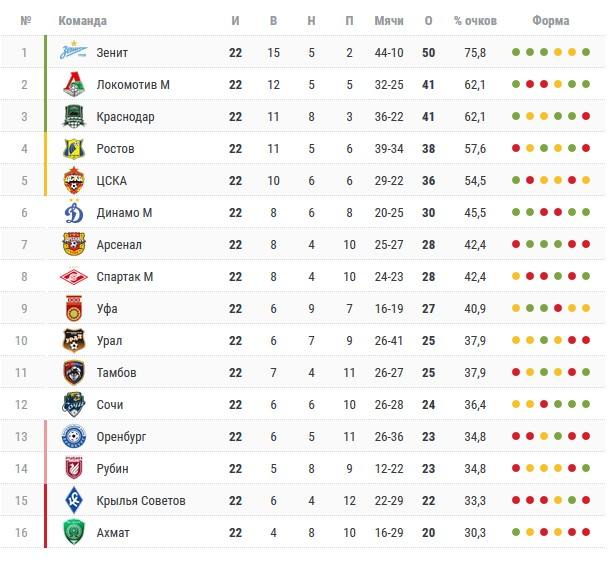The width and height of the screenshot is (608, 562).
Task: Select the ЦСКА team logo
Action: click(74, 180)
